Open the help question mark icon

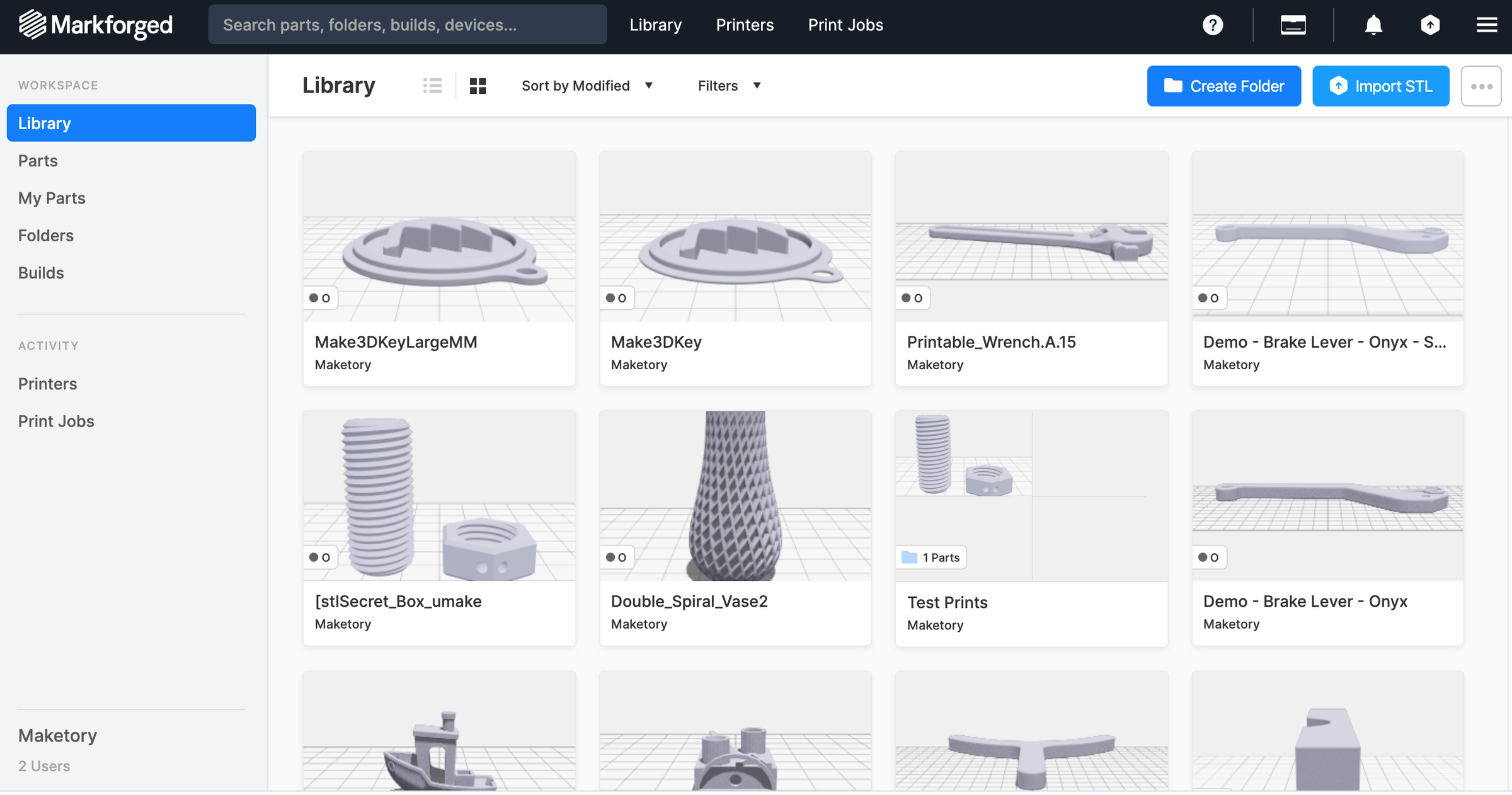1212,25
